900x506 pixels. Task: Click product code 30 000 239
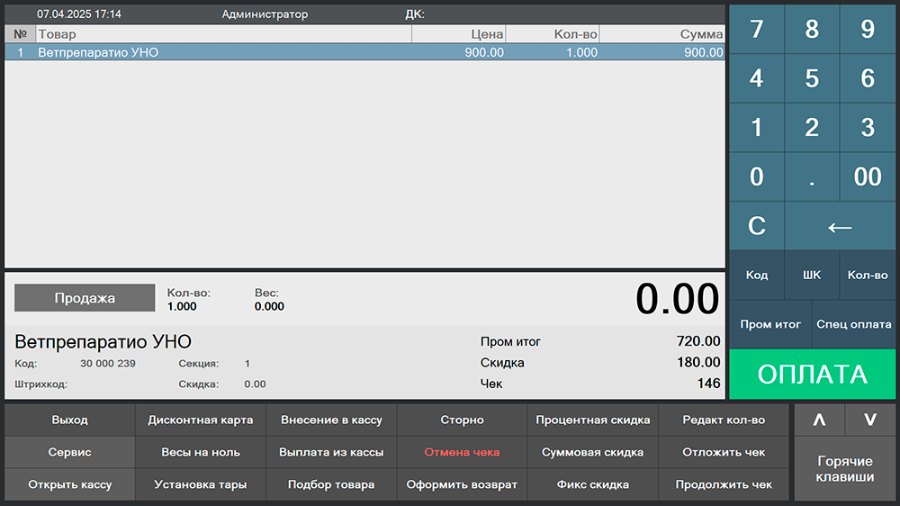click(108, 363)
